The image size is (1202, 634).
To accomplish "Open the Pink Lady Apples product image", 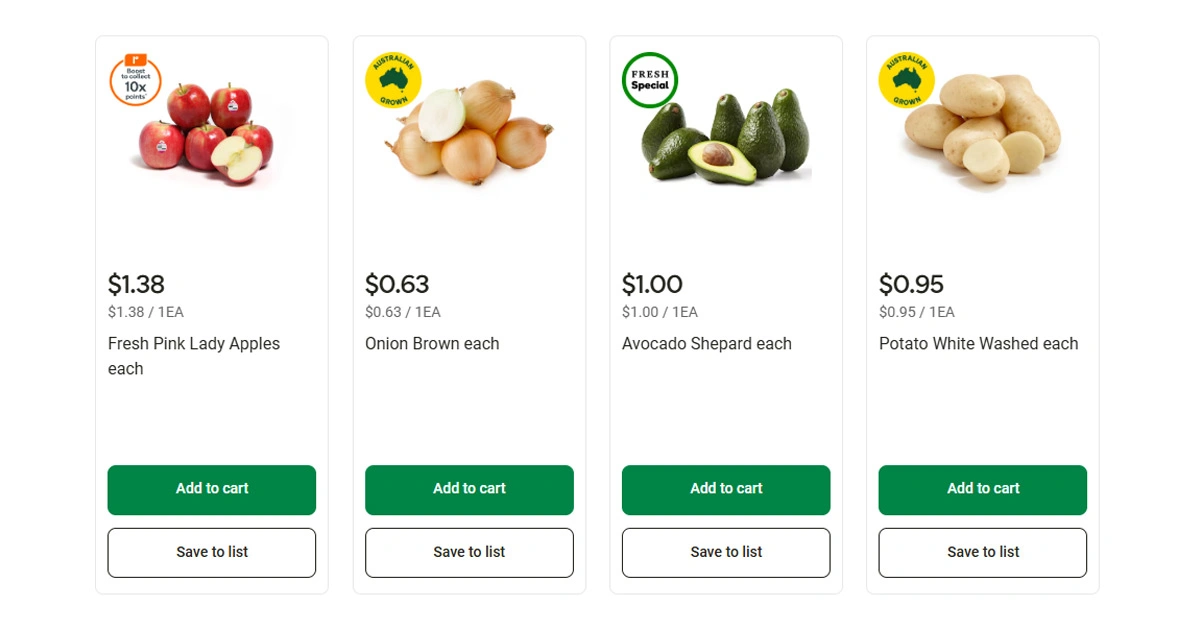I will [x=210, y=135].
